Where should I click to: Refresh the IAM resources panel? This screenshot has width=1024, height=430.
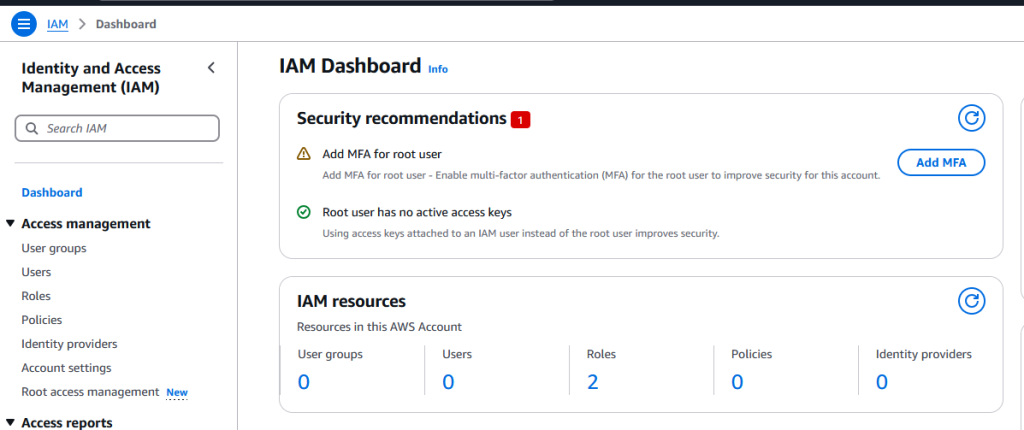pos(971,301)
